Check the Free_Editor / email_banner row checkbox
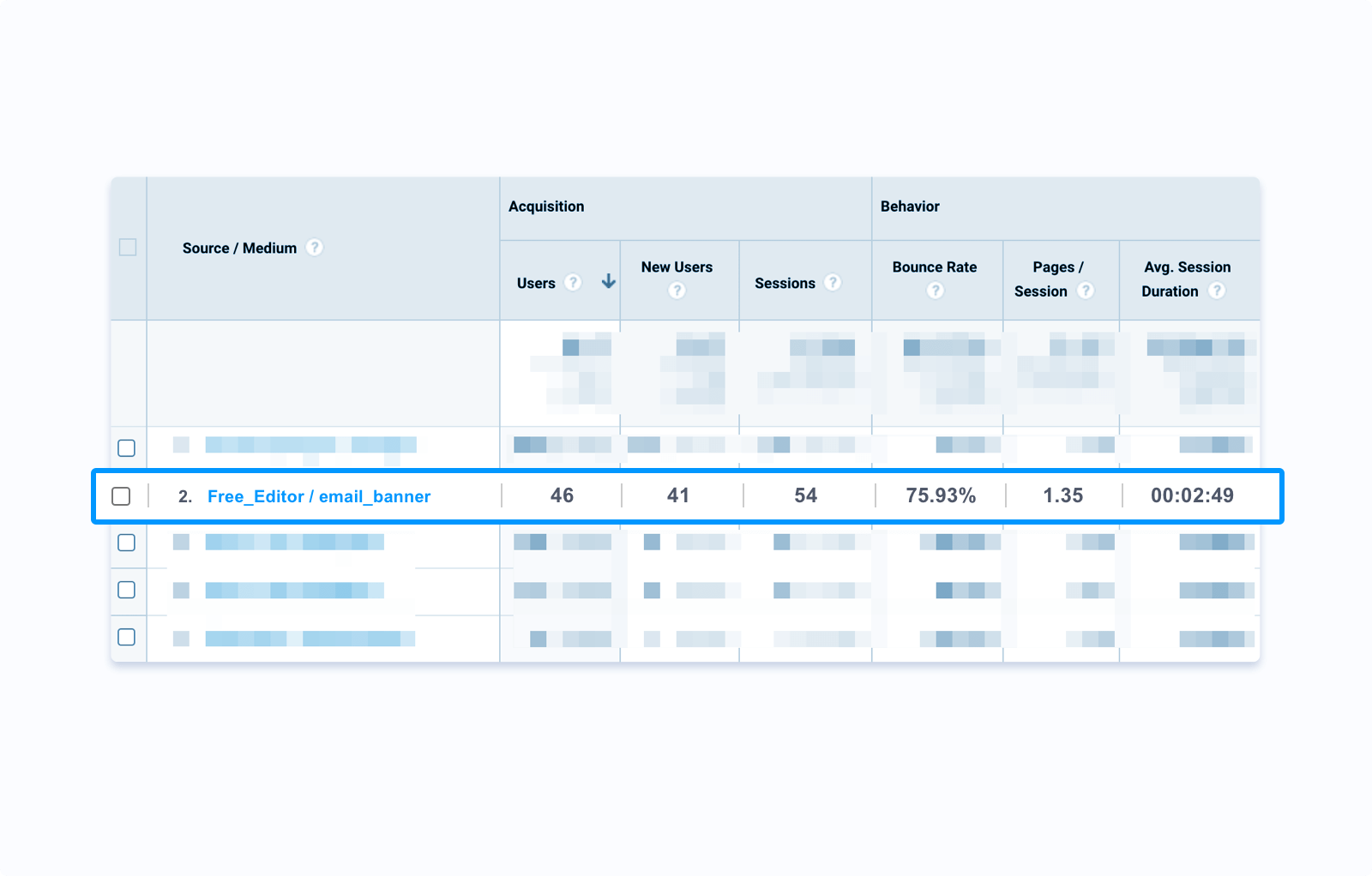This screenshot has width=1372, height=876. point(121,496)
